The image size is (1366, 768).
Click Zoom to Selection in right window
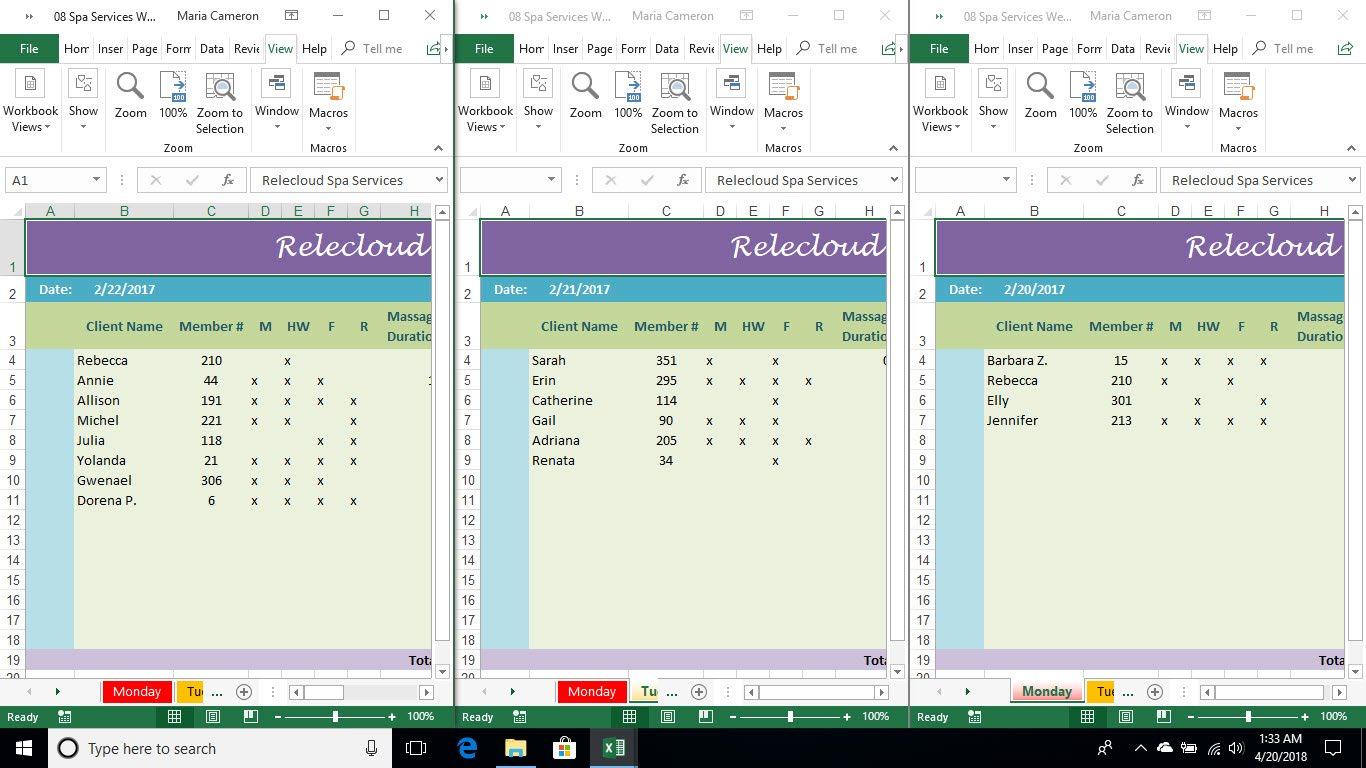click(1130, 102)
